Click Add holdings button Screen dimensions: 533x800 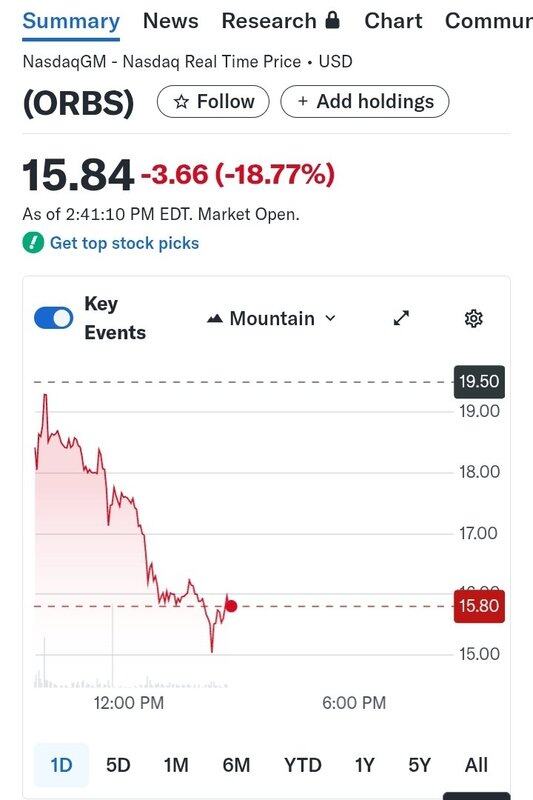pos(365,102)
